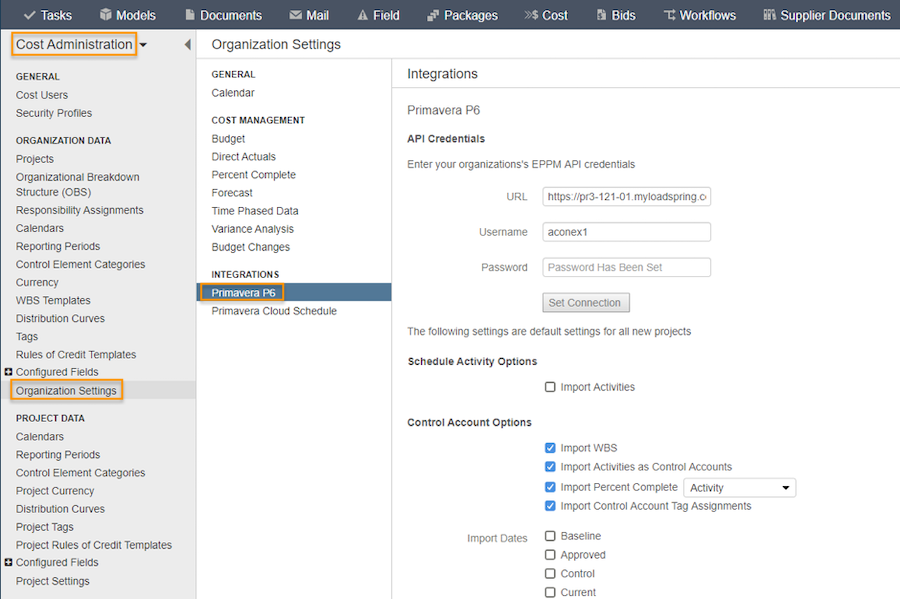Open the Models menu
Screen dimensions: 900x599
[x=128, y=15]
